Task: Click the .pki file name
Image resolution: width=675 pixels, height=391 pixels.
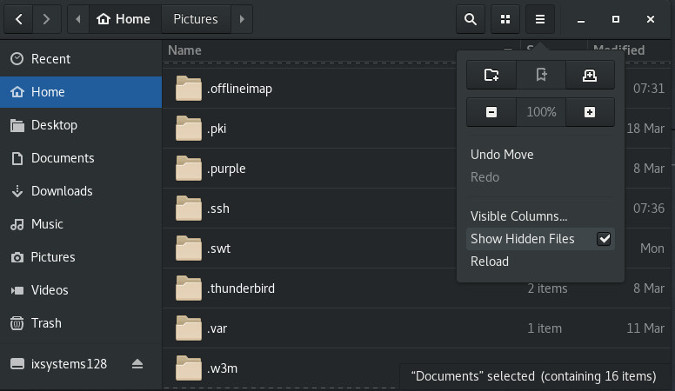Action: pyautogui.click(x=217, y=129)
